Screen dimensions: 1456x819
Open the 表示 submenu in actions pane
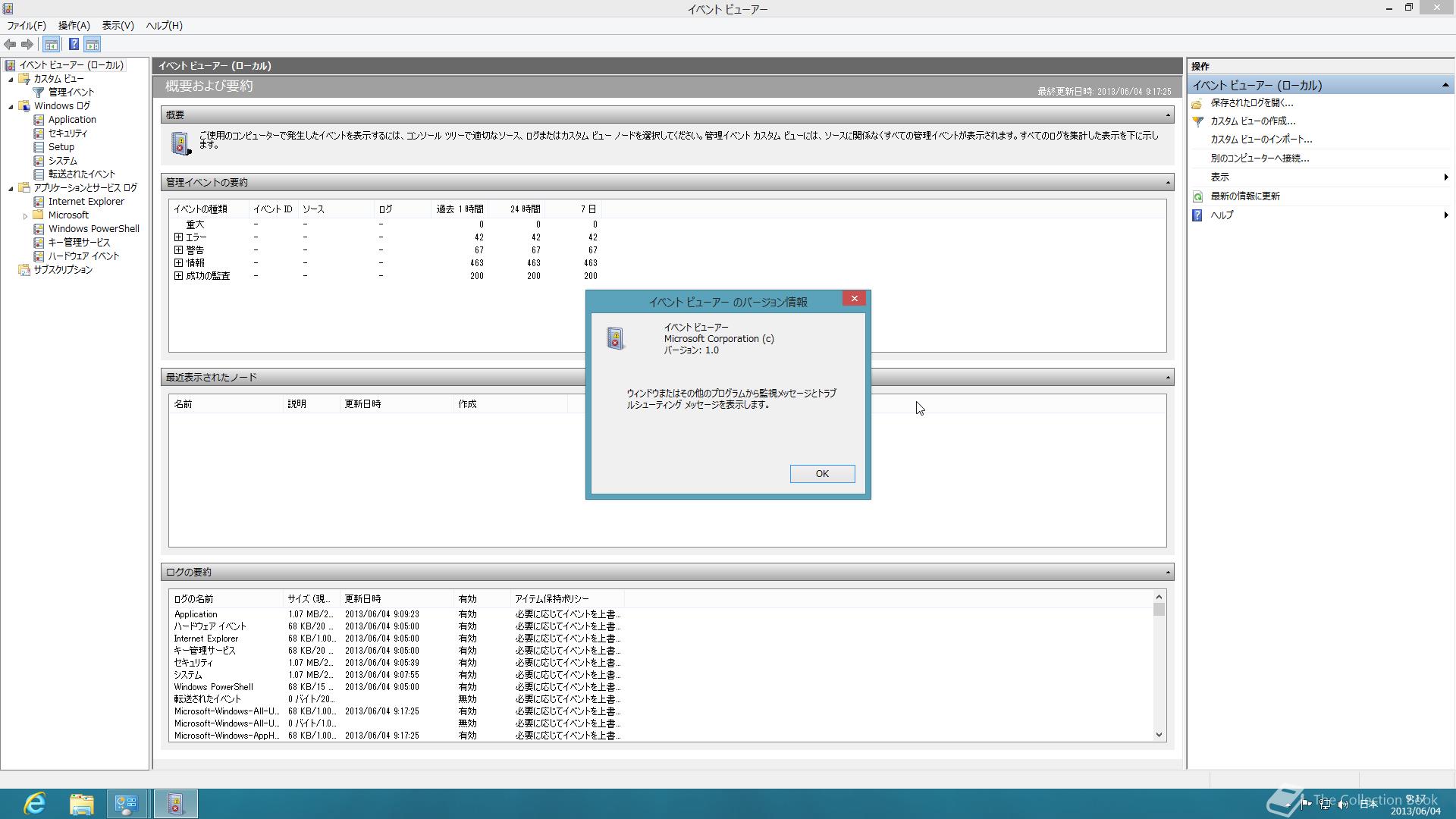click(1321, 177)
